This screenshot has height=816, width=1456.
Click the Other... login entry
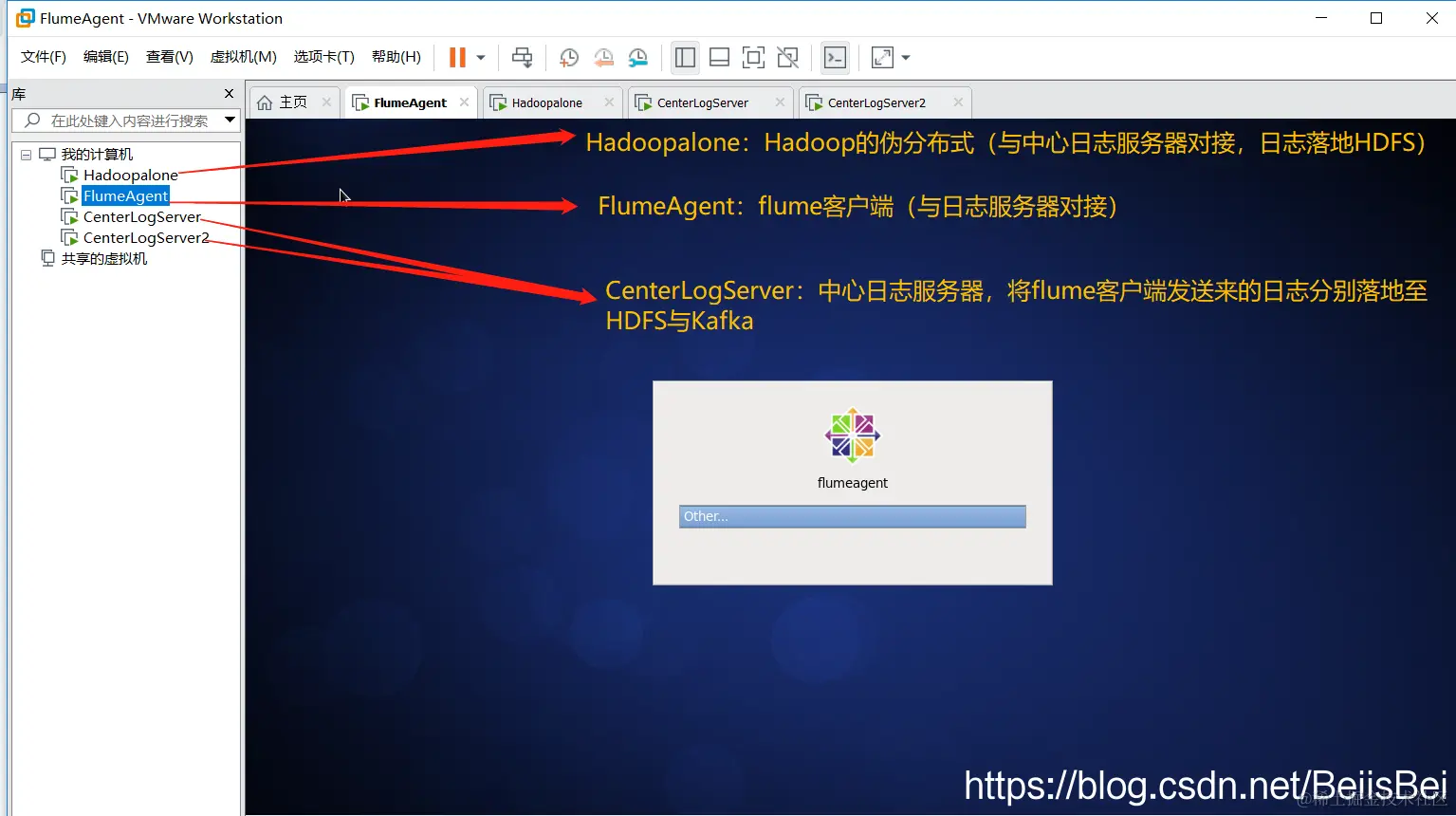tap(853, 516)
